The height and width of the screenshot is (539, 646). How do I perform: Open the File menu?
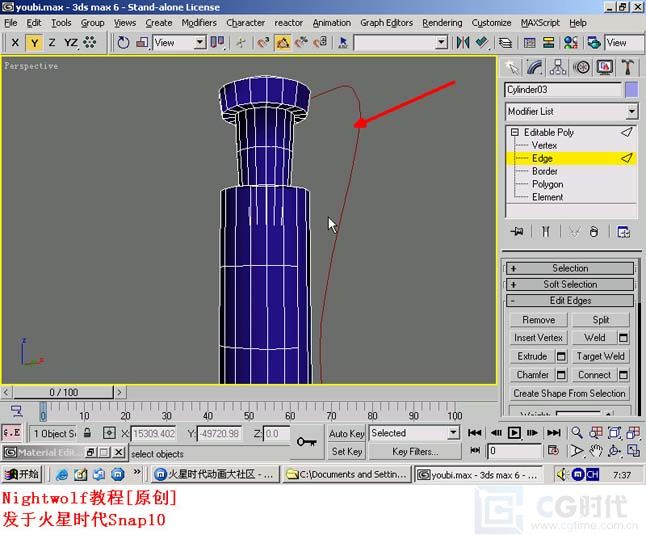point(11,23)
